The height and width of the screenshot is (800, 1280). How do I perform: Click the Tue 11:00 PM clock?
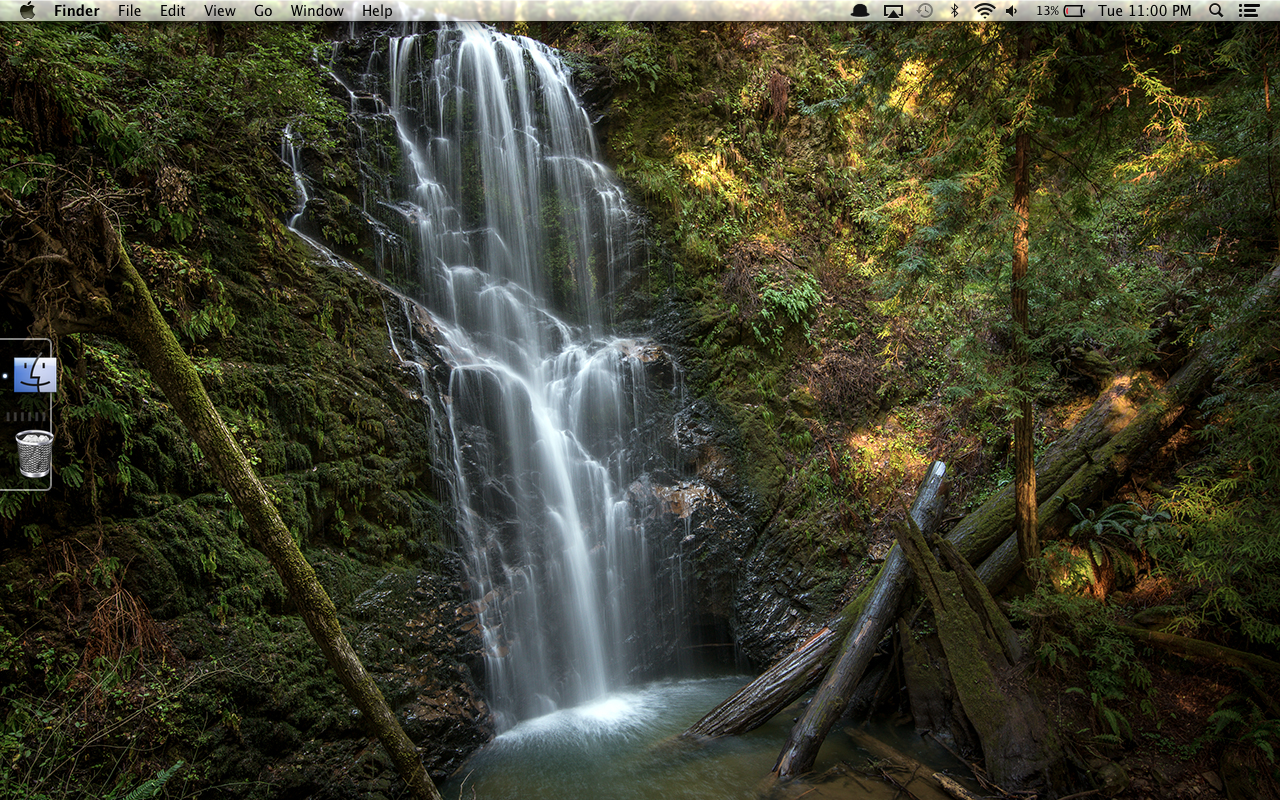tap(1145, 11)
